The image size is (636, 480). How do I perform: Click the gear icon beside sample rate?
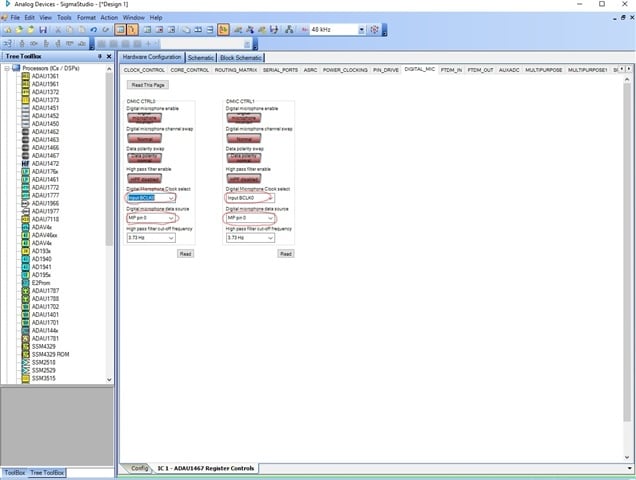click(375, 30)
